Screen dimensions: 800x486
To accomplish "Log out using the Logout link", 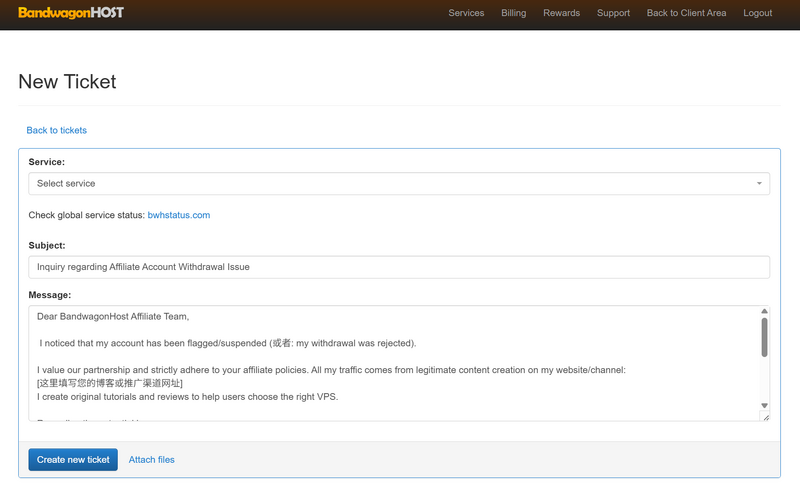I will [757, 13].
